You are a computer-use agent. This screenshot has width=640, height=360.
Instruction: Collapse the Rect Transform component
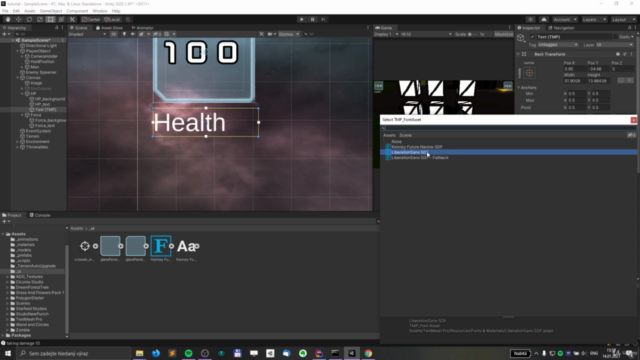click(x=518, y=54)
